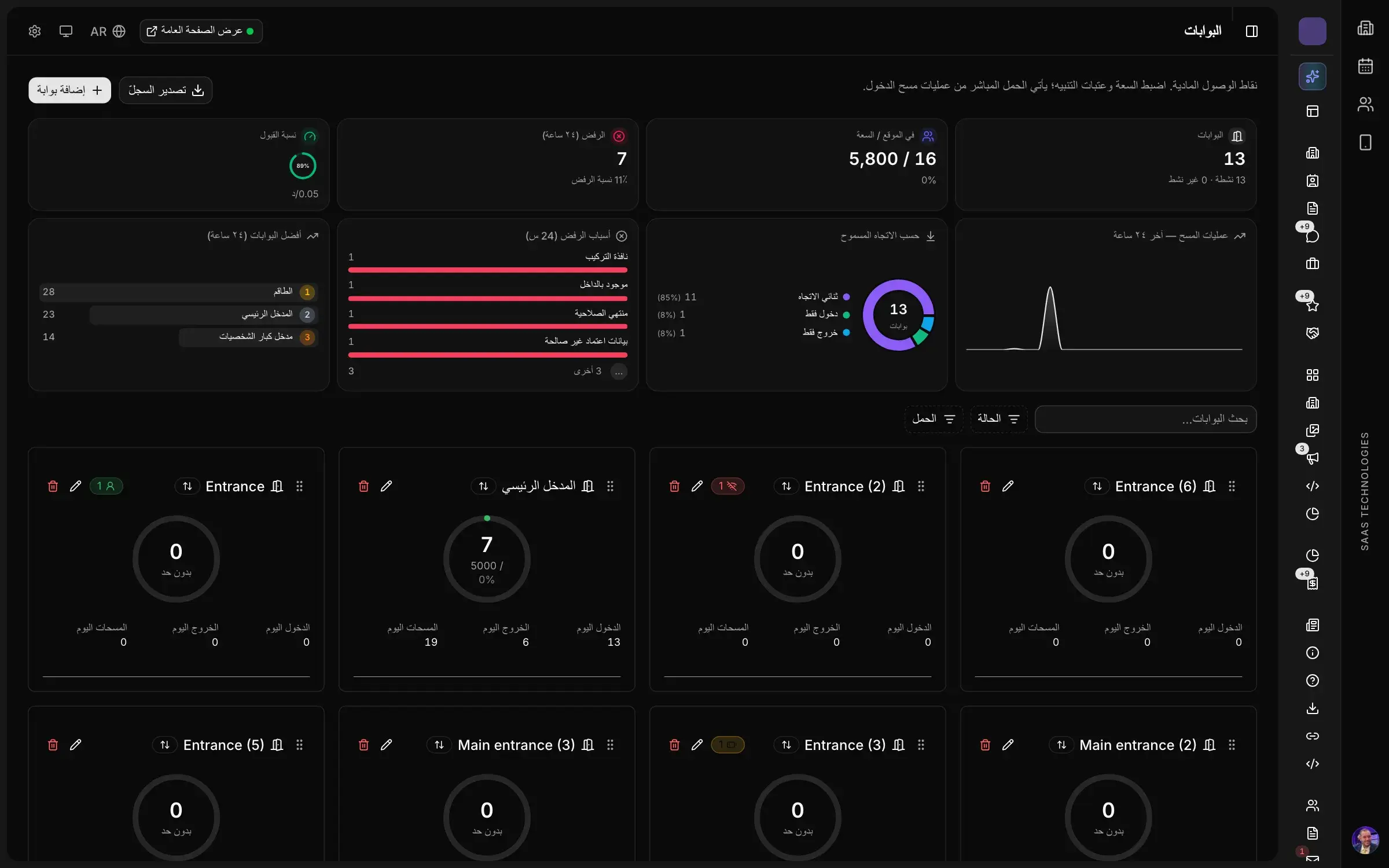
Task: Toggle direction arrows on Entrance card
Action: tap(187, 486)
